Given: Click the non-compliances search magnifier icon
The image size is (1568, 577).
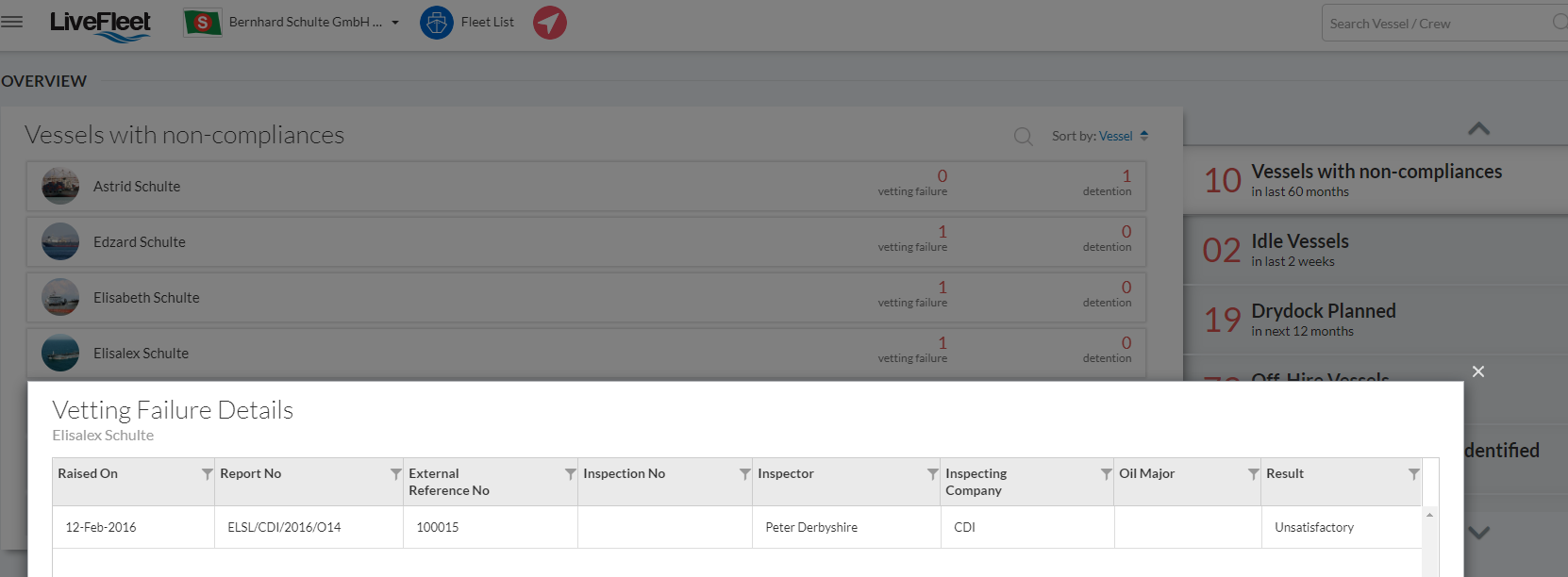Looking at the screenshot, I should pyautogui.click(x=1023, y=137).
